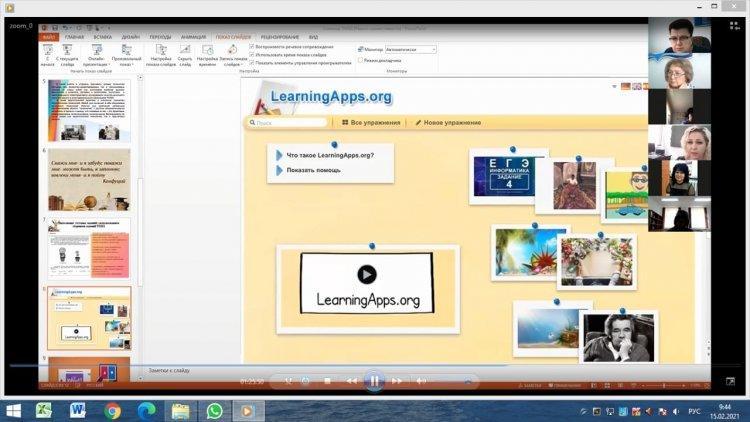
Task: Open Online presentation dropdown
Action: pyautogui.click(x=96, y=55)
